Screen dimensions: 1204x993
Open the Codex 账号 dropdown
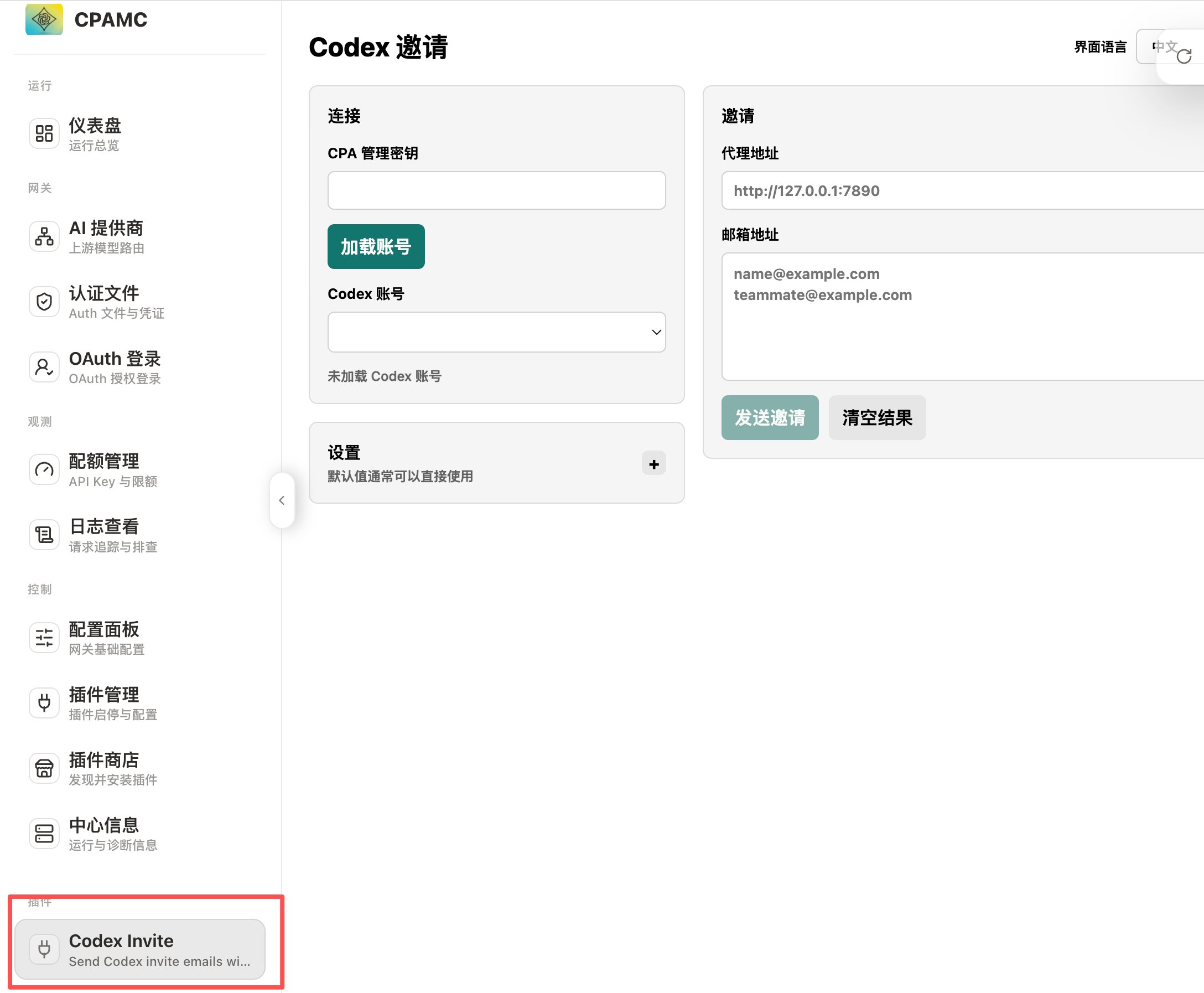[496, 332]
